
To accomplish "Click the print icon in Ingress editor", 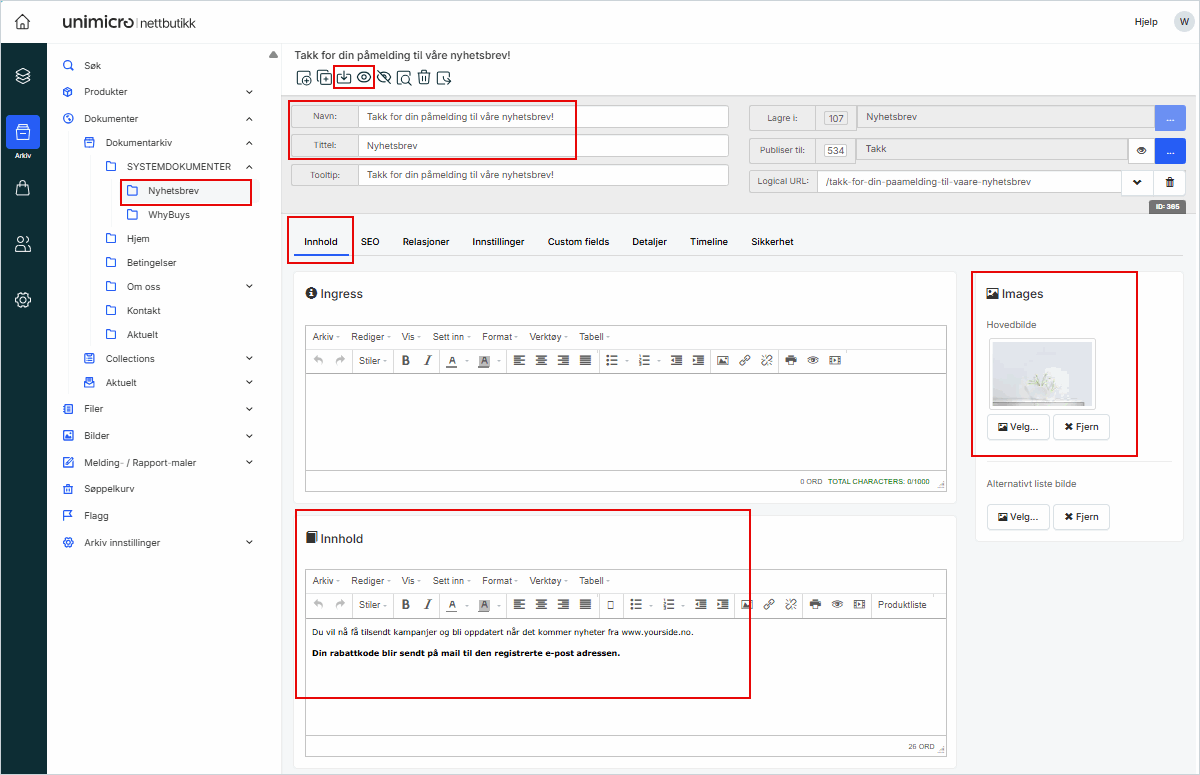I will coord(791,360).
